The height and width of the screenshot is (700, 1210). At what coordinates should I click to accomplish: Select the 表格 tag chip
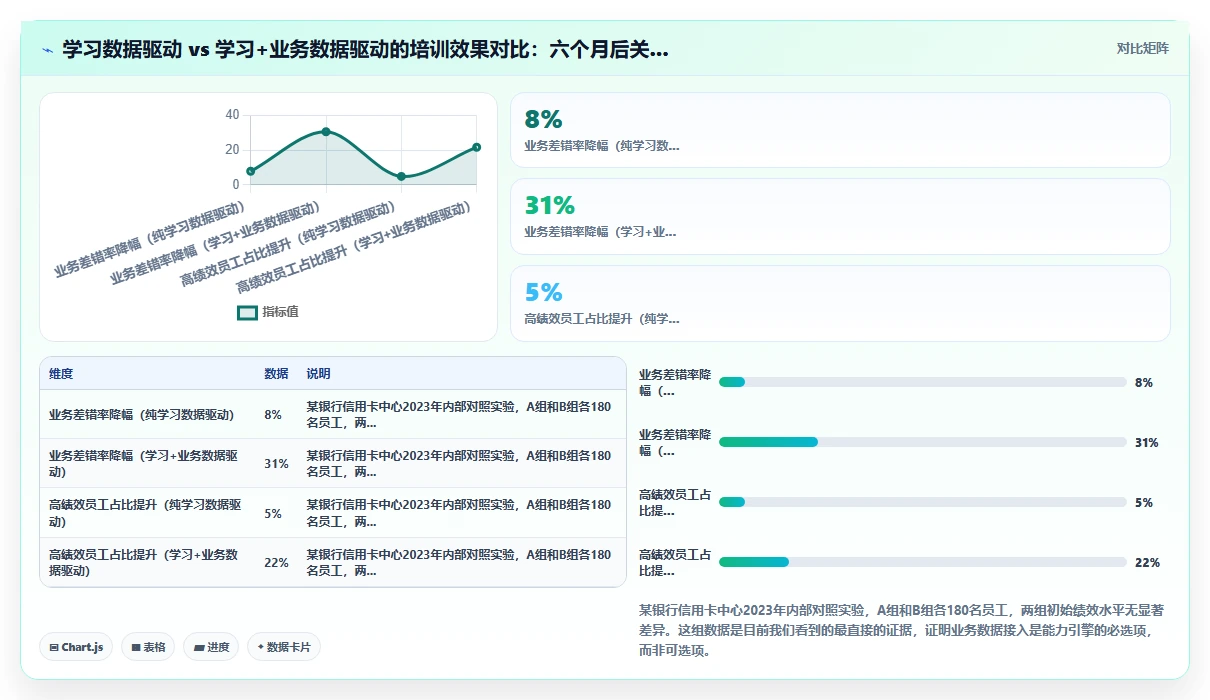(148, 647)
